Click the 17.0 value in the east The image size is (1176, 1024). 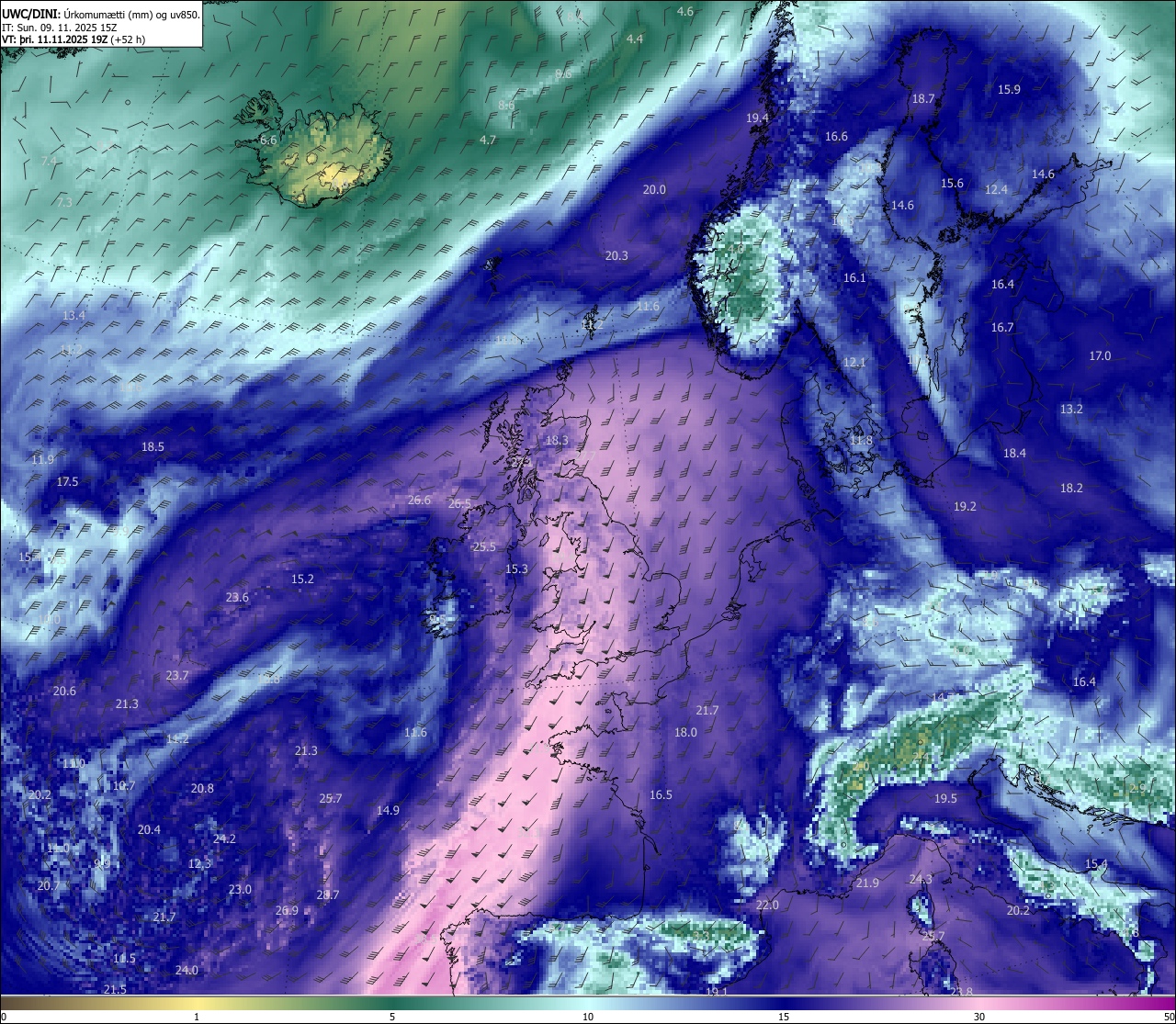(x=1100, y=356)
